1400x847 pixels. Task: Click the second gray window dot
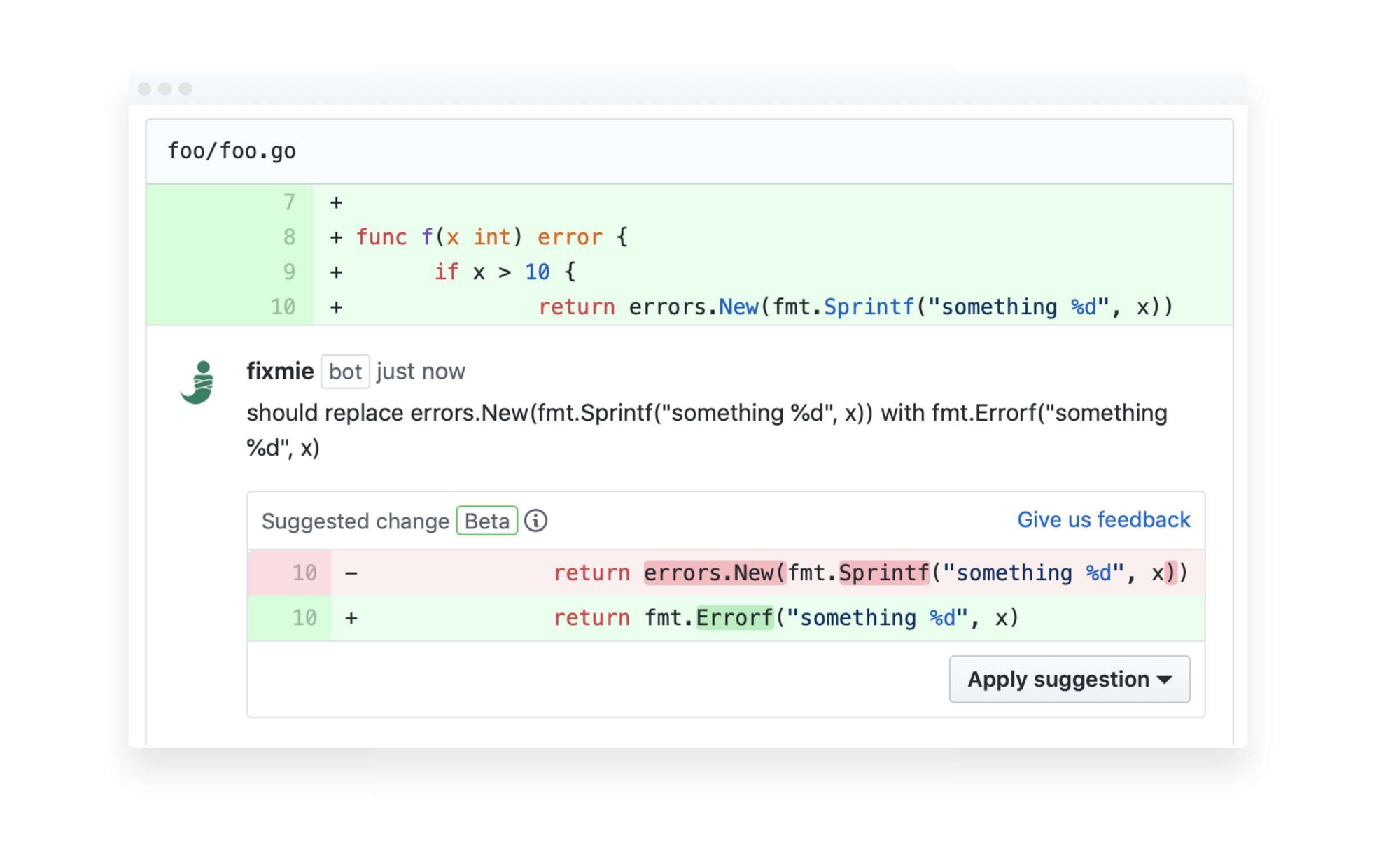pos(165,89)
